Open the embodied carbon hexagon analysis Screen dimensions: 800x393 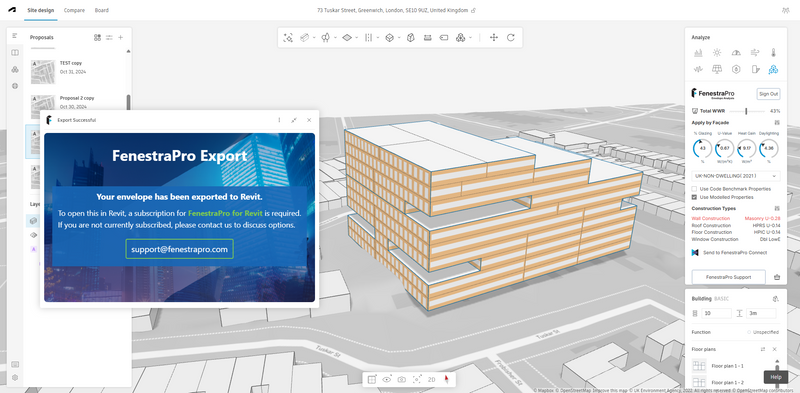[736, 69]
